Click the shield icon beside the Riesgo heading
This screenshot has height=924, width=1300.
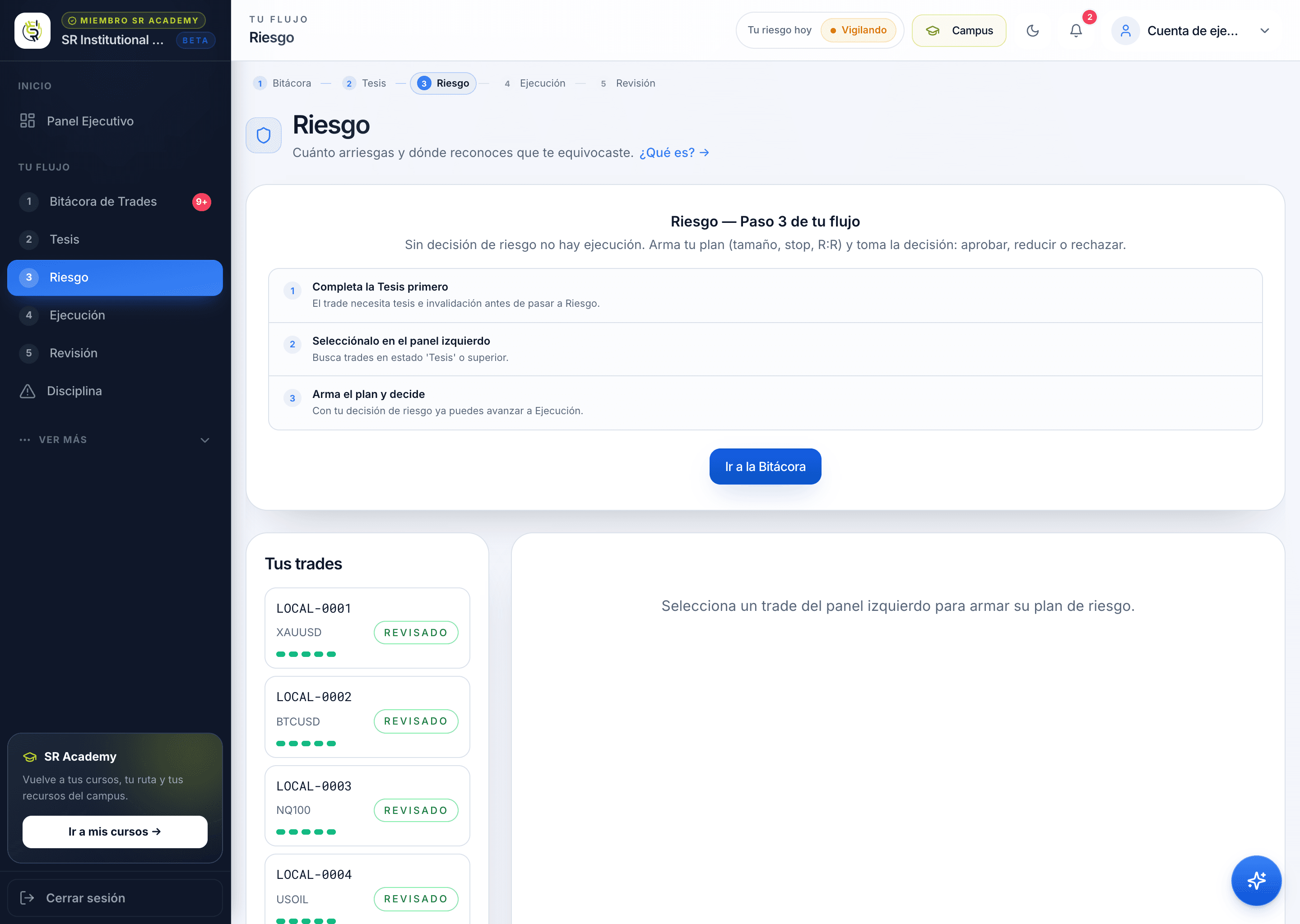pos(264,135)
